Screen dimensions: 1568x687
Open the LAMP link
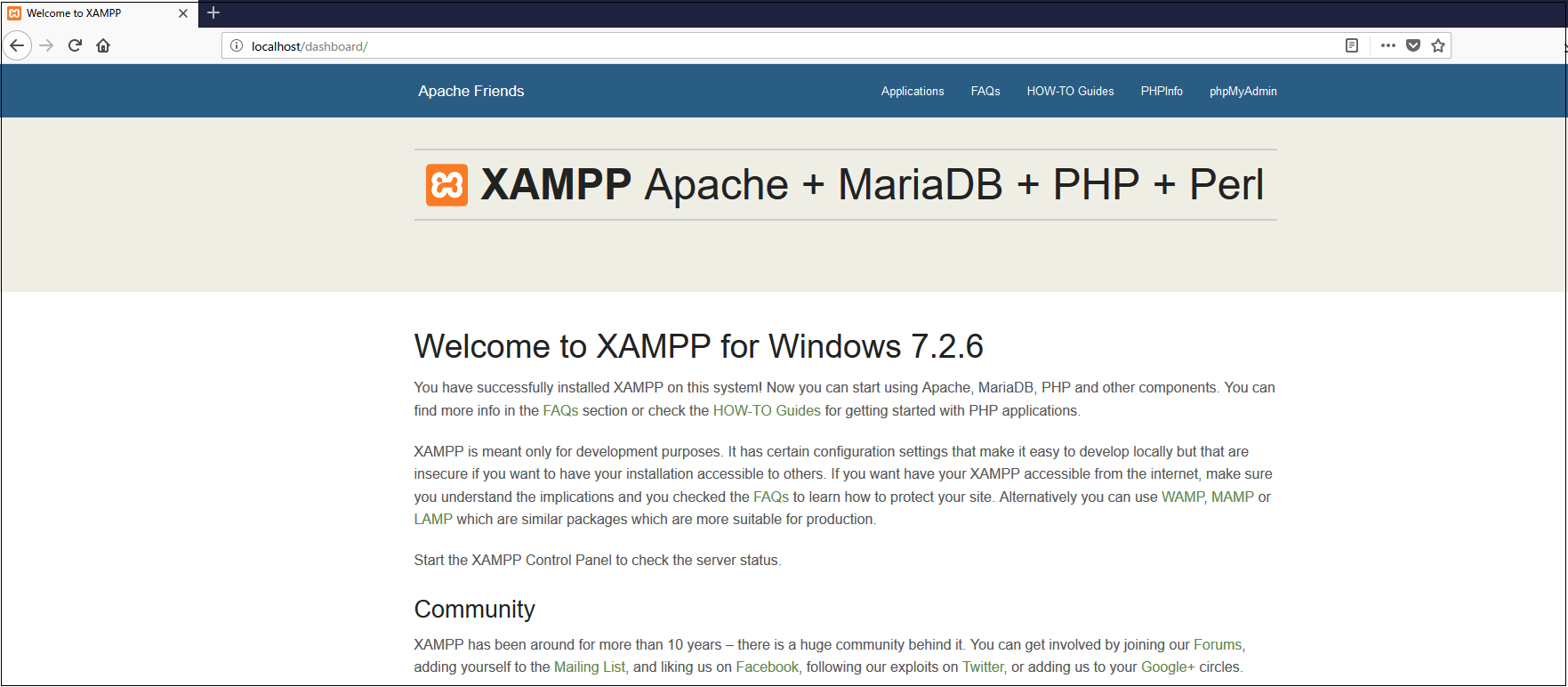click(x=433, y=519)
